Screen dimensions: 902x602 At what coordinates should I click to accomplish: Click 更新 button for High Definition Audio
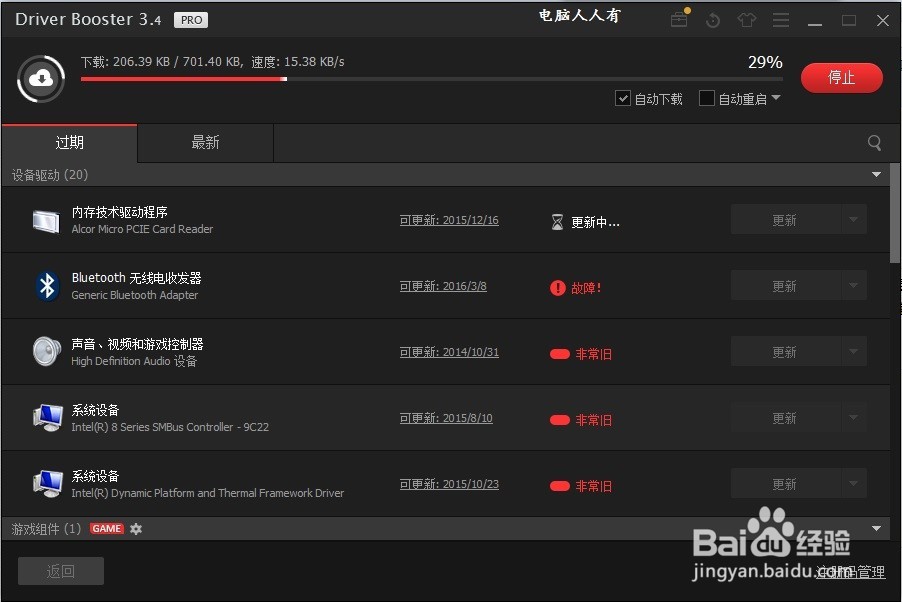786,351
